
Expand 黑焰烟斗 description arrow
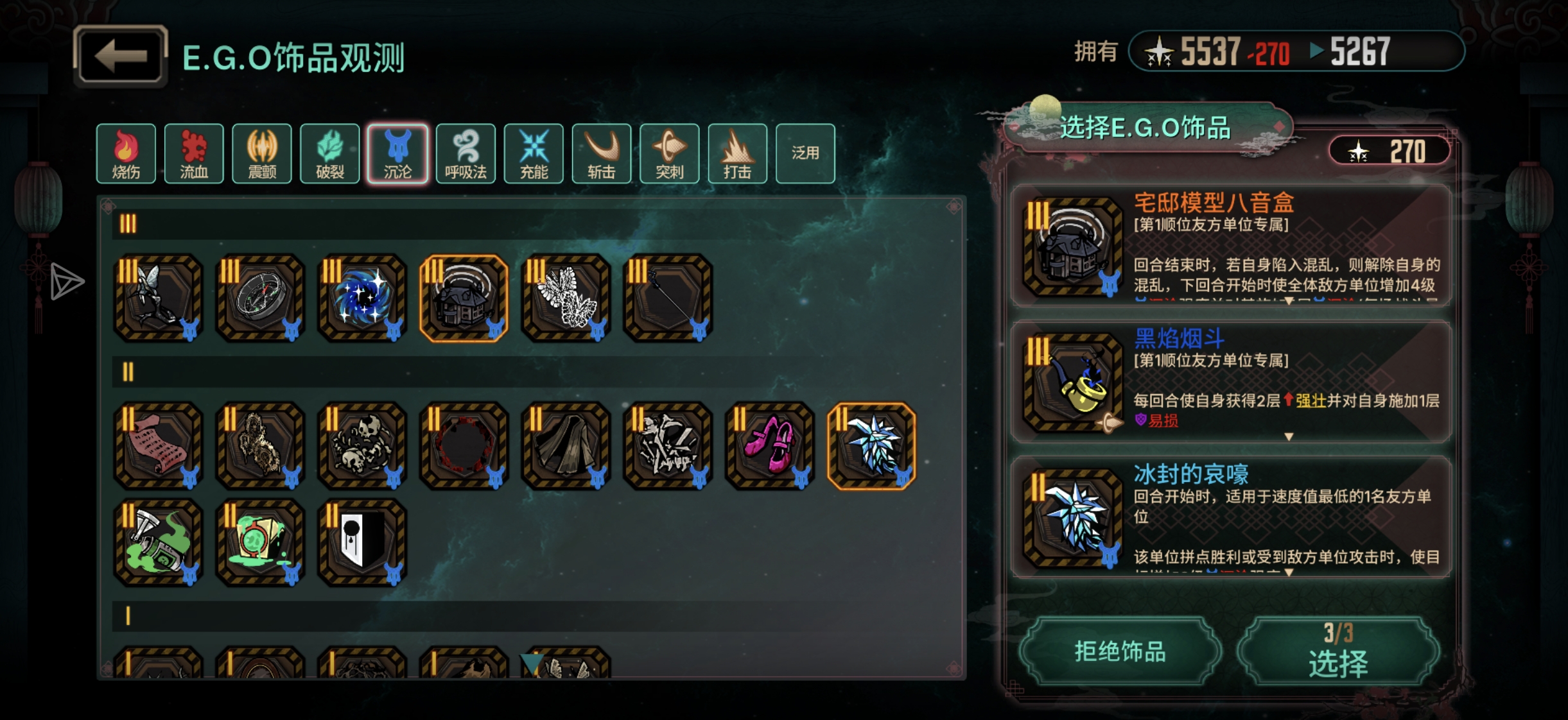click(x=1289, y=436)
